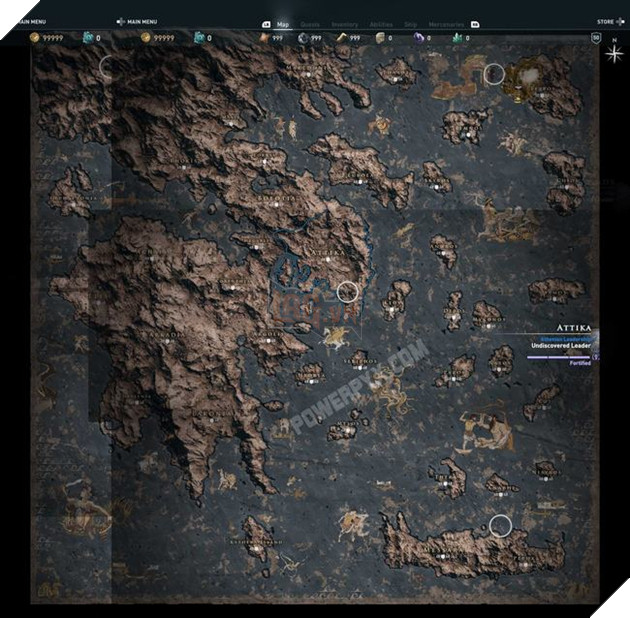This screenshot has width=630, height=618.
Task: Click the Thera island dot marker
Action: tap(446, 484)
